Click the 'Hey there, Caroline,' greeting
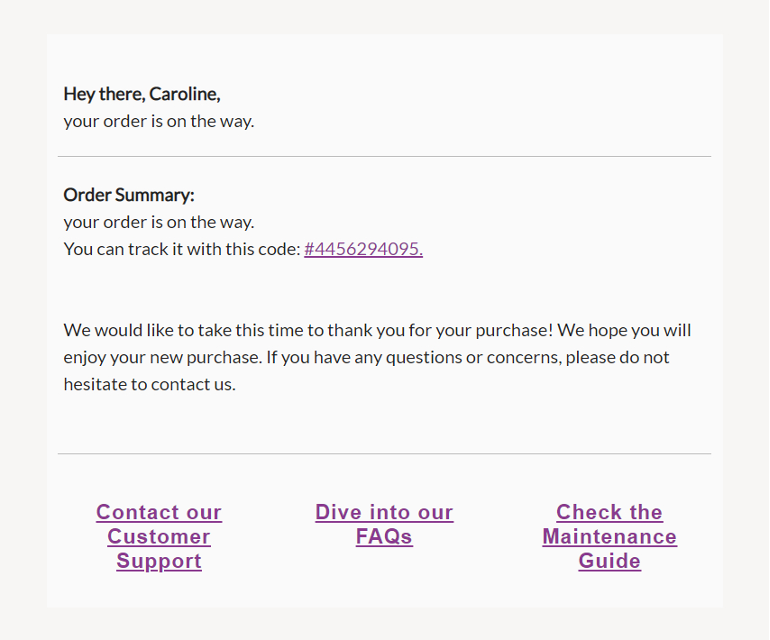 coord(142,94)
